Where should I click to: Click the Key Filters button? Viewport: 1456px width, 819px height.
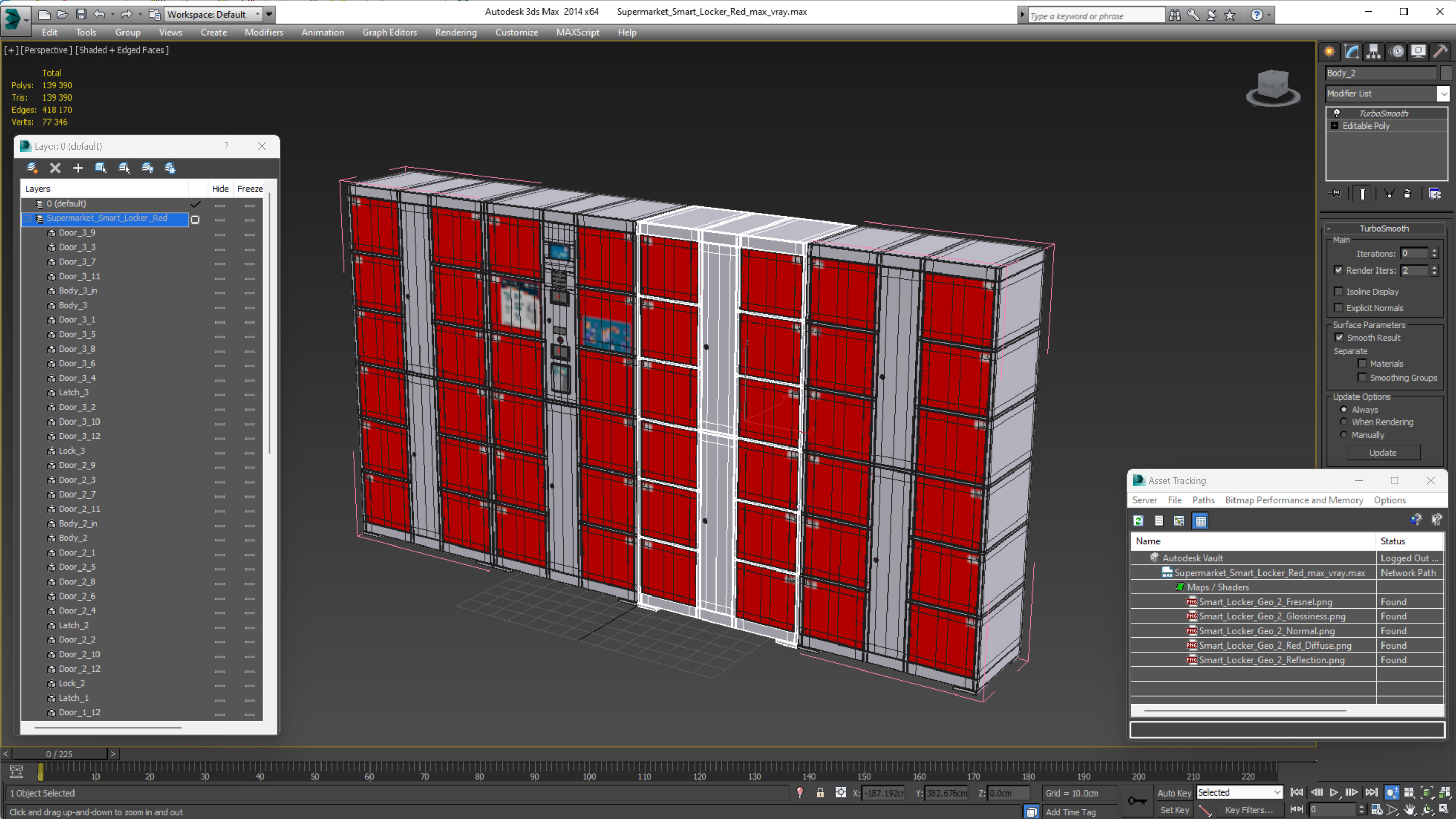1249,810
